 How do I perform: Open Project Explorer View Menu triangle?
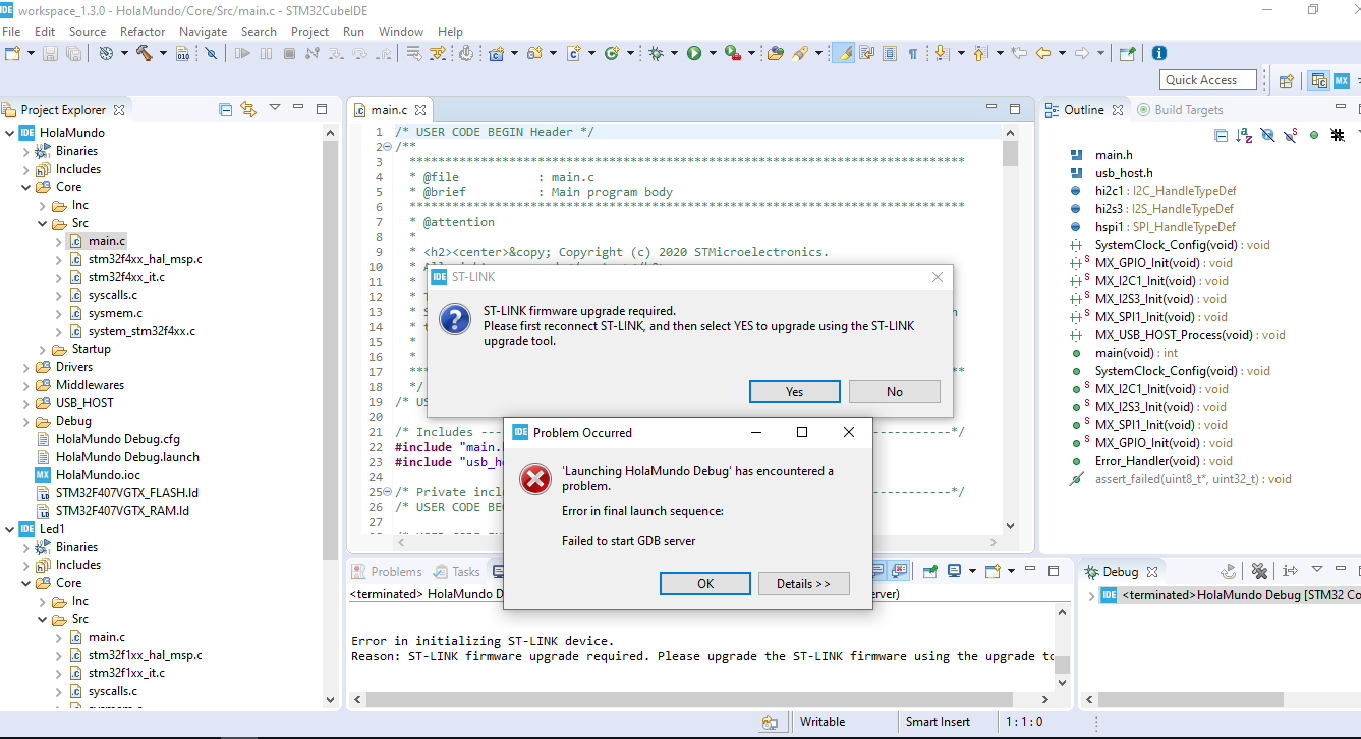[x=274, y=108]
